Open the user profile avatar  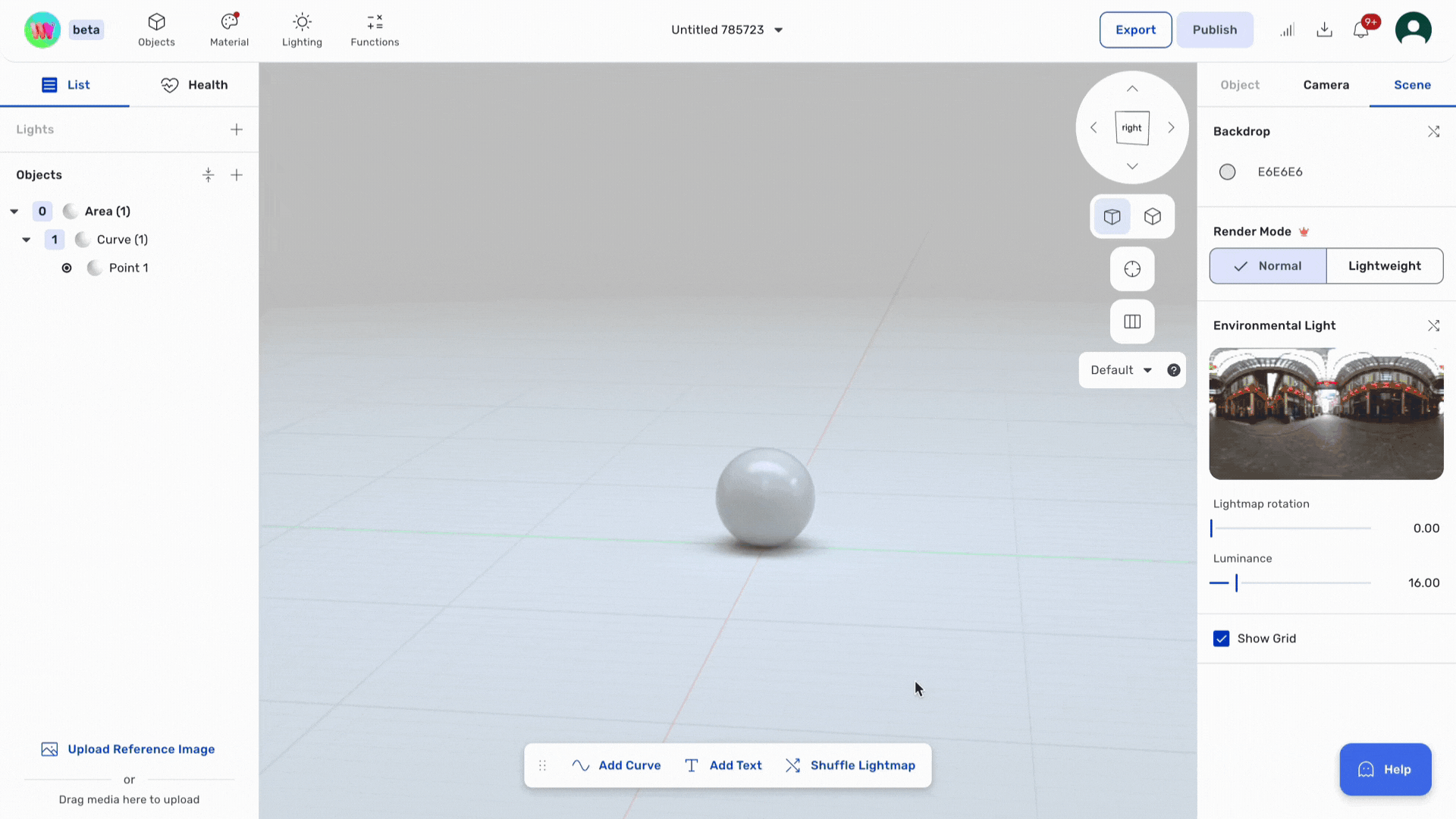[x=1414, y=30]
